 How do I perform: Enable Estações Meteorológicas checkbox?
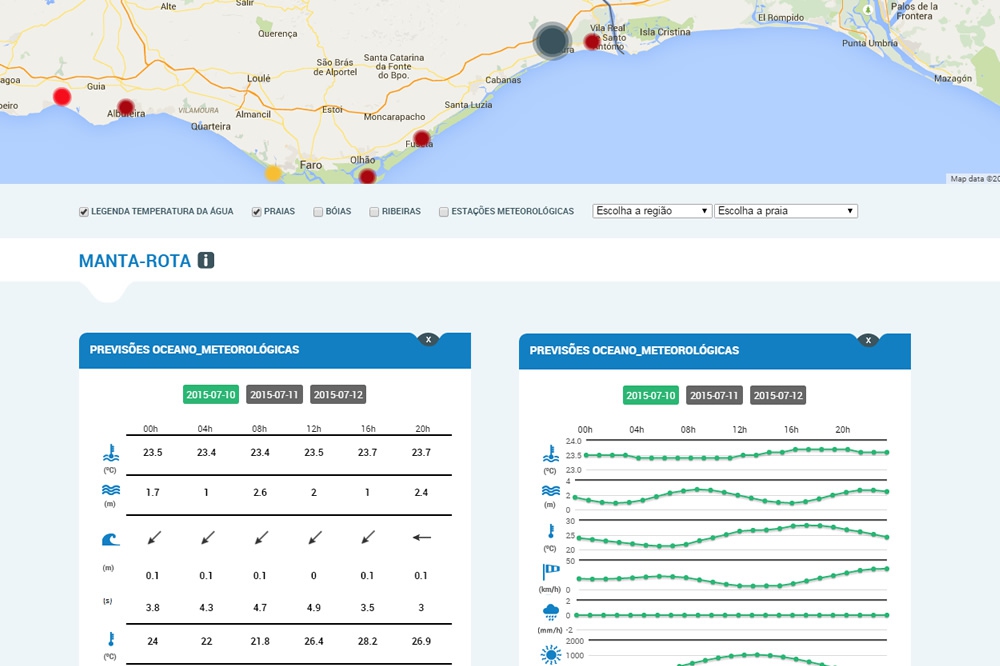[x=444, y=212]
